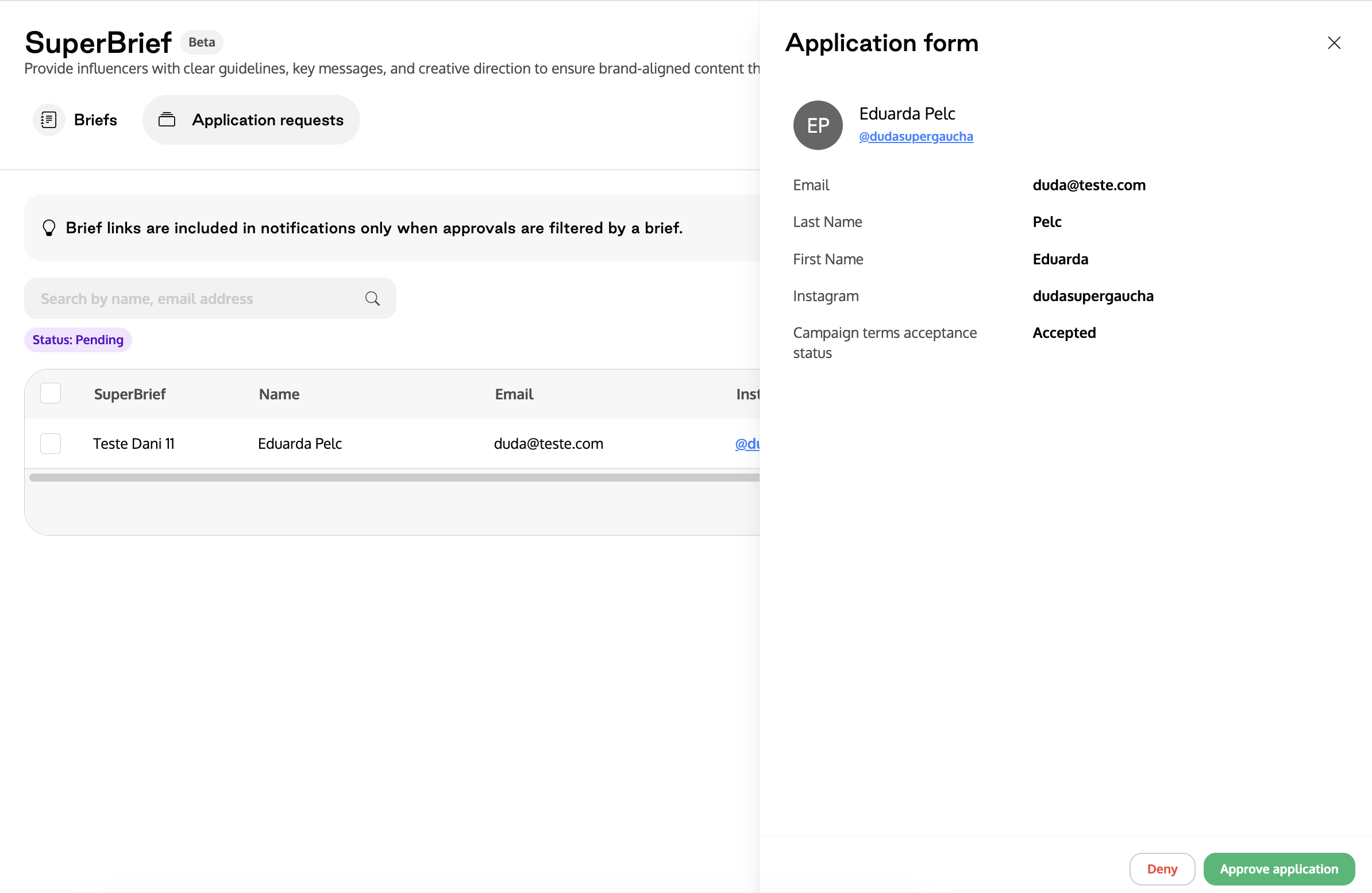Click the EP avatar circle
The height and width of the screenshot is (893, 1372).
point(818,125)
